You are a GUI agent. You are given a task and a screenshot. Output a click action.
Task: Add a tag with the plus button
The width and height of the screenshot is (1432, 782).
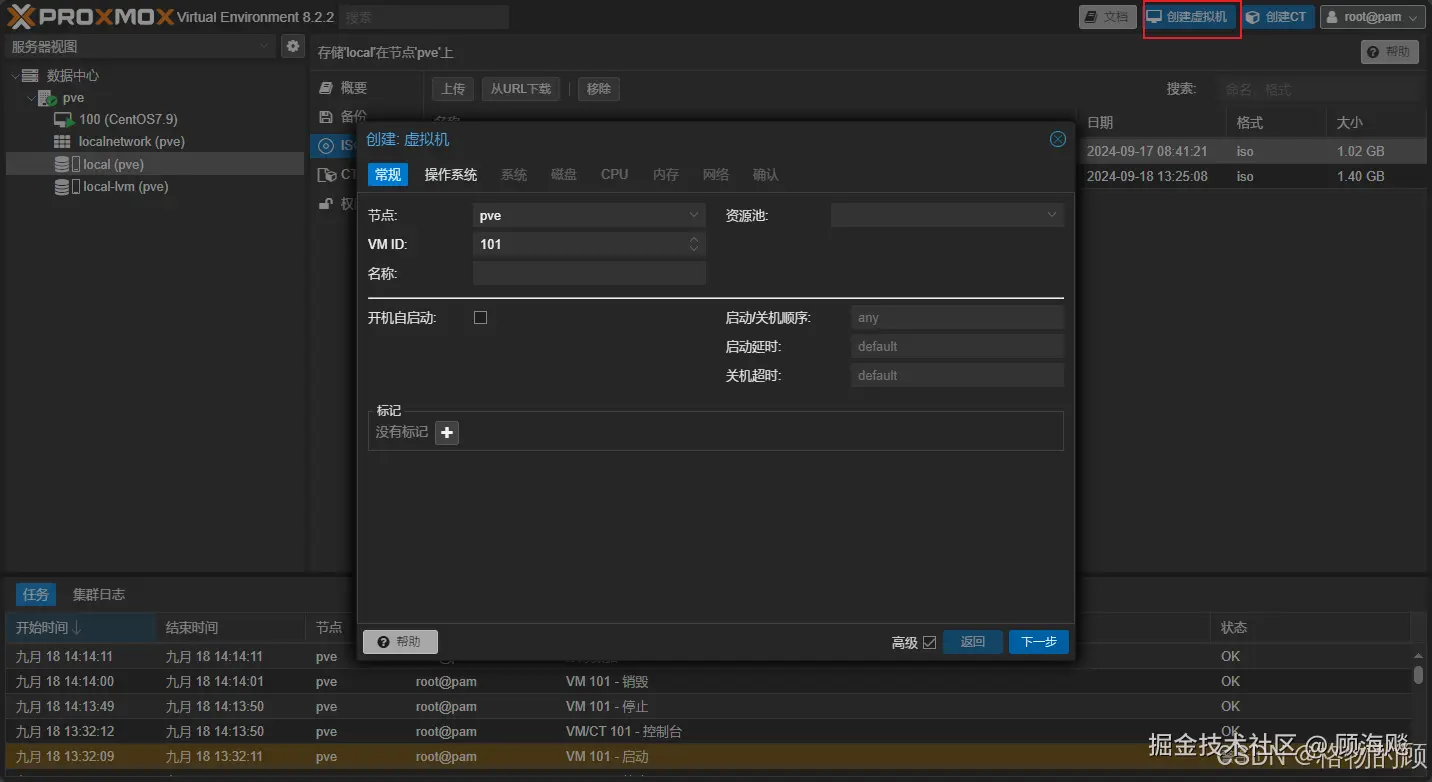pos(447,432)
